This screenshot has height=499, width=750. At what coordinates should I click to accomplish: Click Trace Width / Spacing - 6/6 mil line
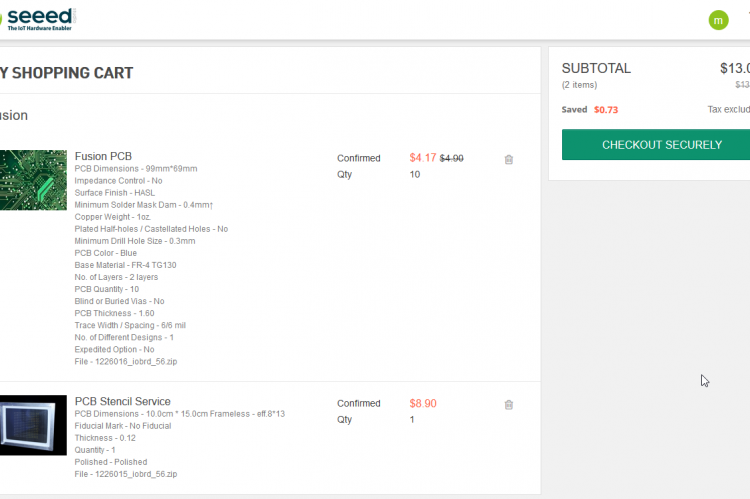pos(130,325)
